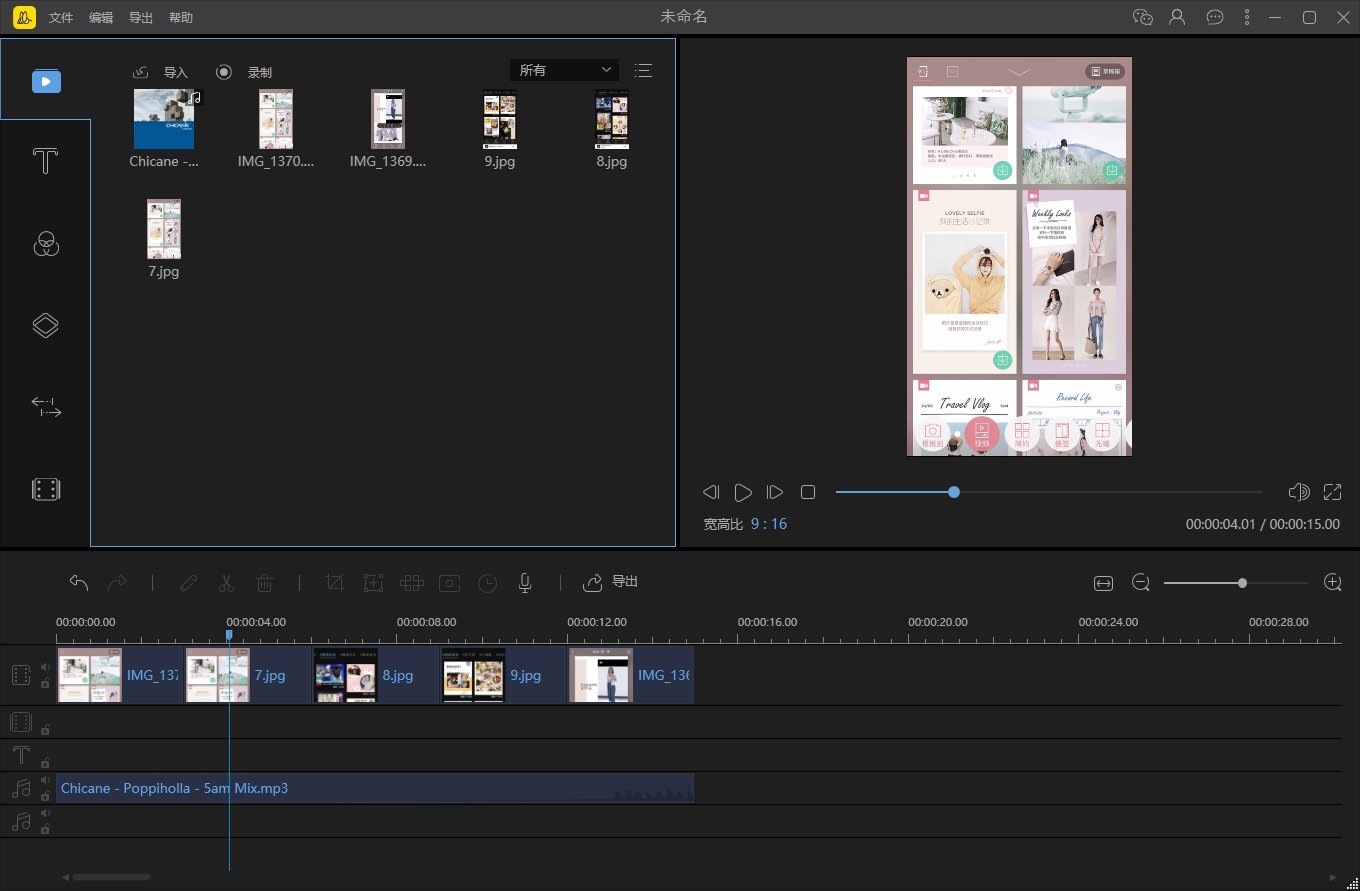Image resolution: width=1360 pixels, height=891 pixels.
Task: Select the 9.jpg thumbnail in media library
Action: [x=499, y=119]
